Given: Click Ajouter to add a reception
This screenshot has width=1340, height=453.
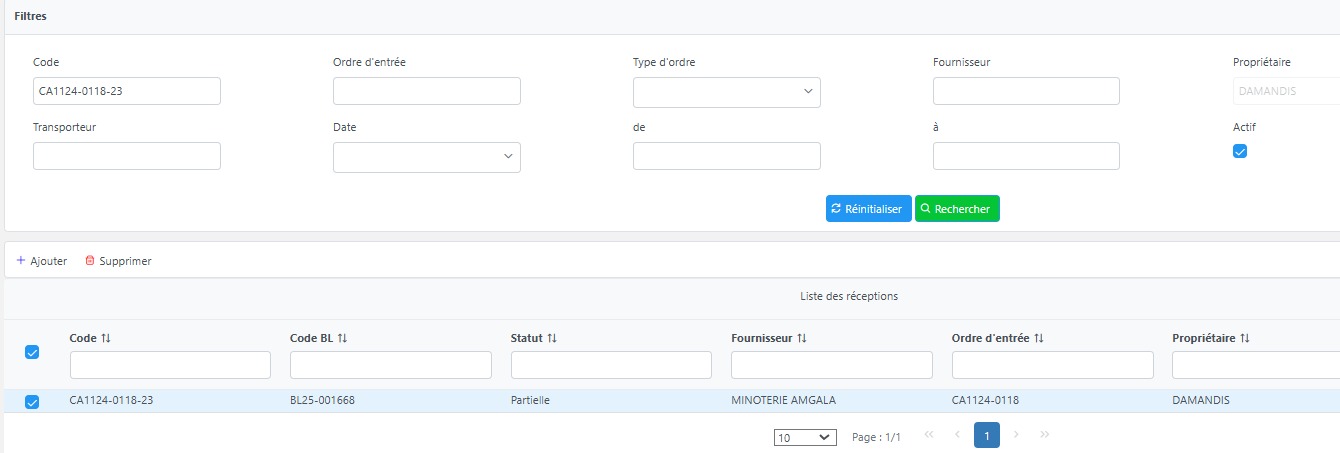Looking at the screenshot, I should 42,261.
